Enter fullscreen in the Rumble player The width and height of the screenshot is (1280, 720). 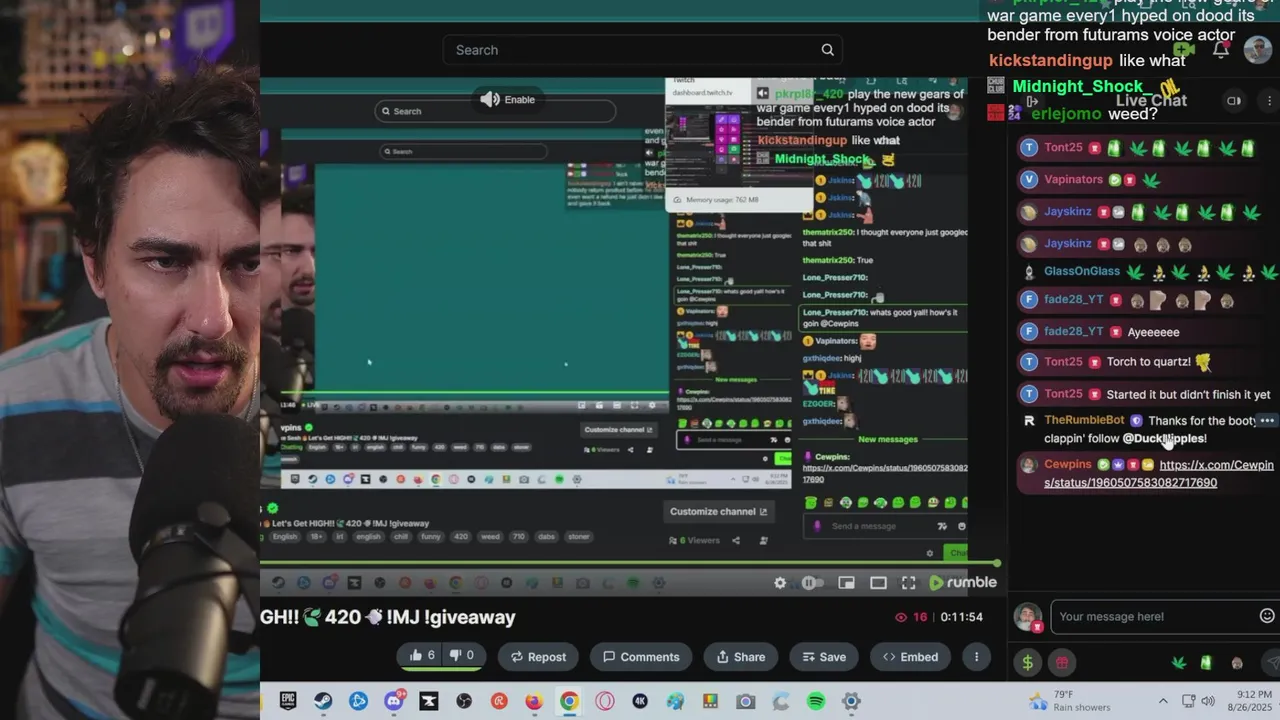(909, 583)
